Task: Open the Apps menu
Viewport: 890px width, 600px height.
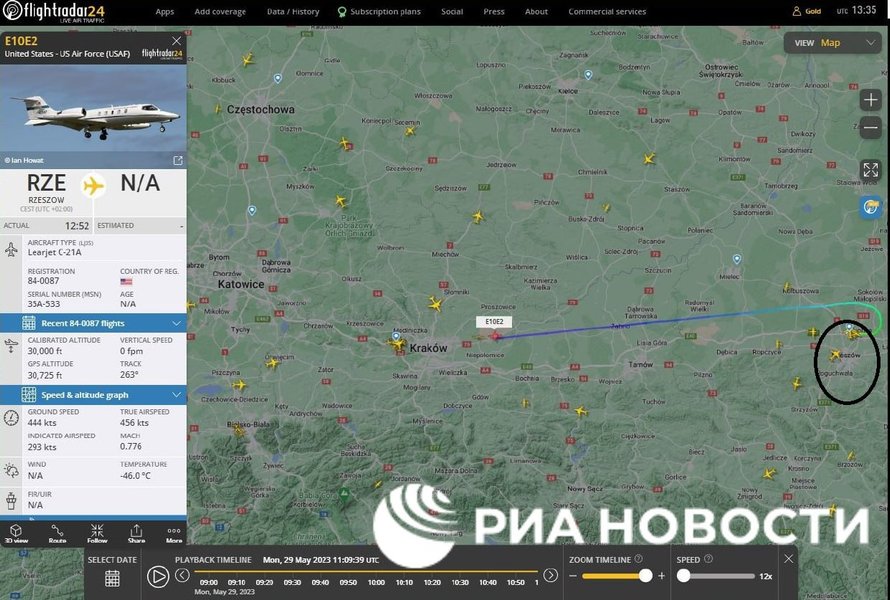Action: (x=164, y=12)
